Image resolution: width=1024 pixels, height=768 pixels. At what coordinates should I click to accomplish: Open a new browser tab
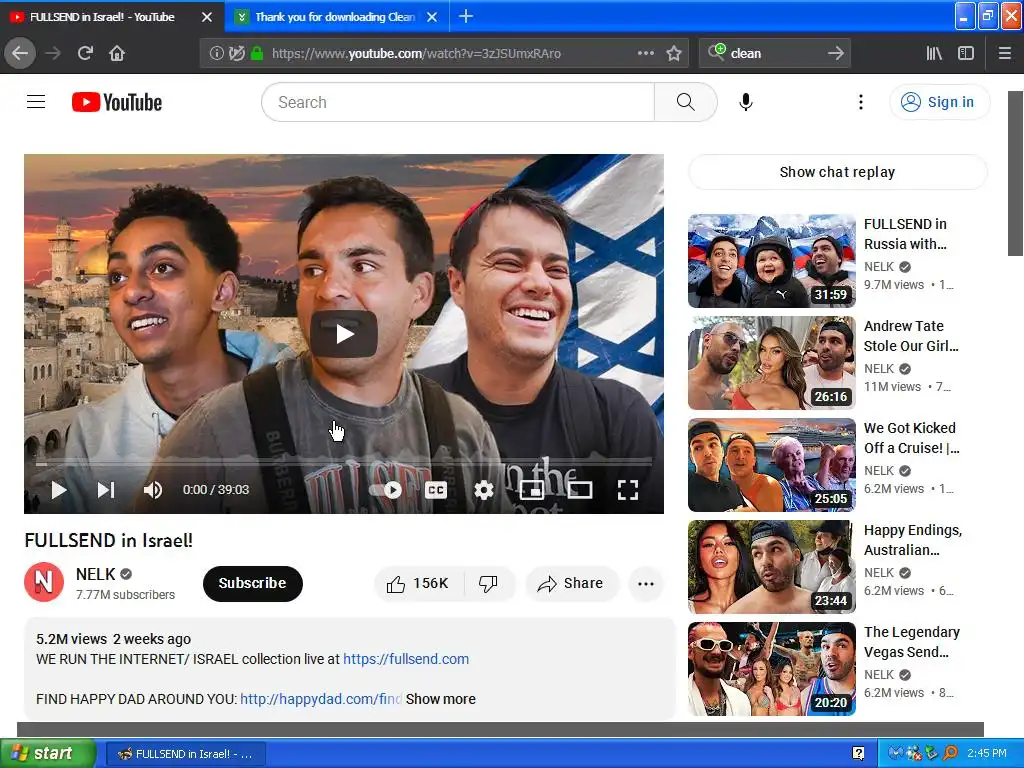tap(466, 16)
